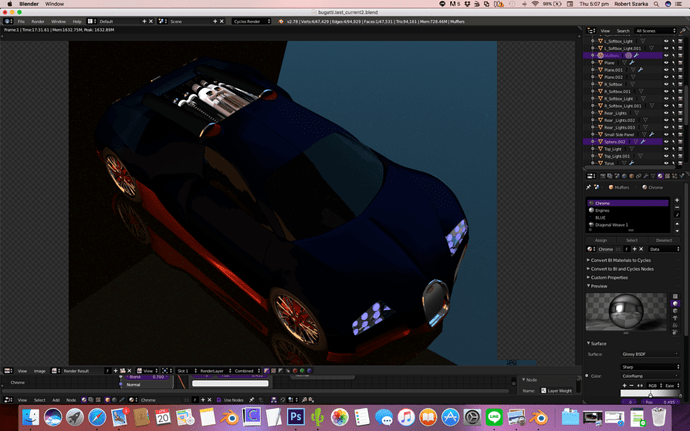The width and height of the screenshot is (690, 431).
Task: Open the Cycles Render engine dropdown
Action: pos(252,21)
